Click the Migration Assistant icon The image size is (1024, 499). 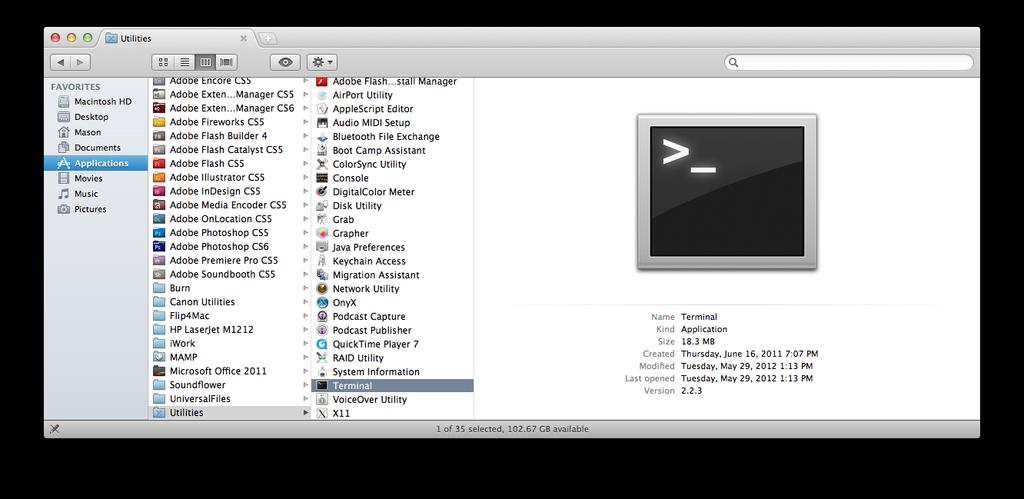coord(322,275)
